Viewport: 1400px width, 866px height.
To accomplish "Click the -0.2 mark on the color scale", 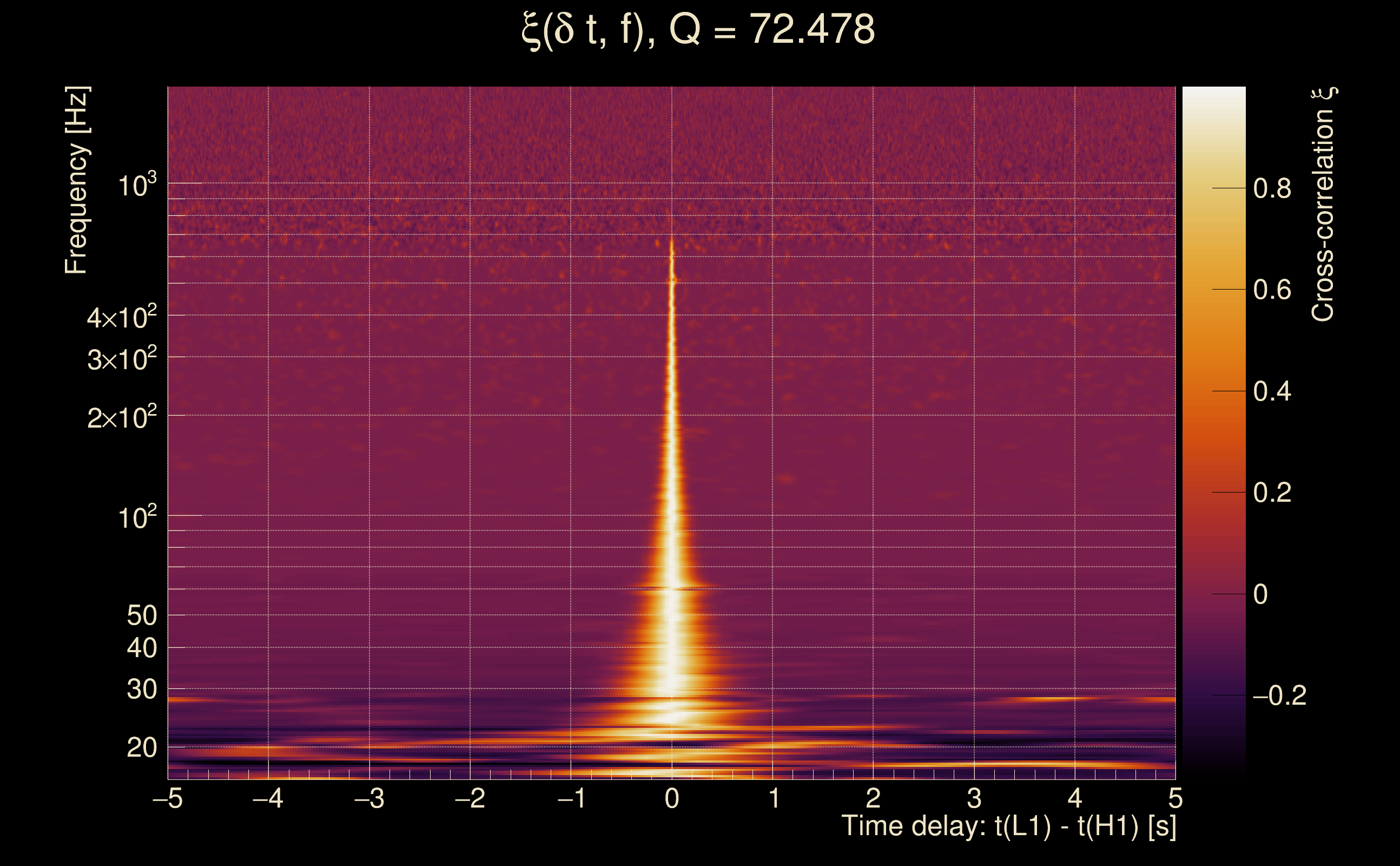I will [1279, 696].
